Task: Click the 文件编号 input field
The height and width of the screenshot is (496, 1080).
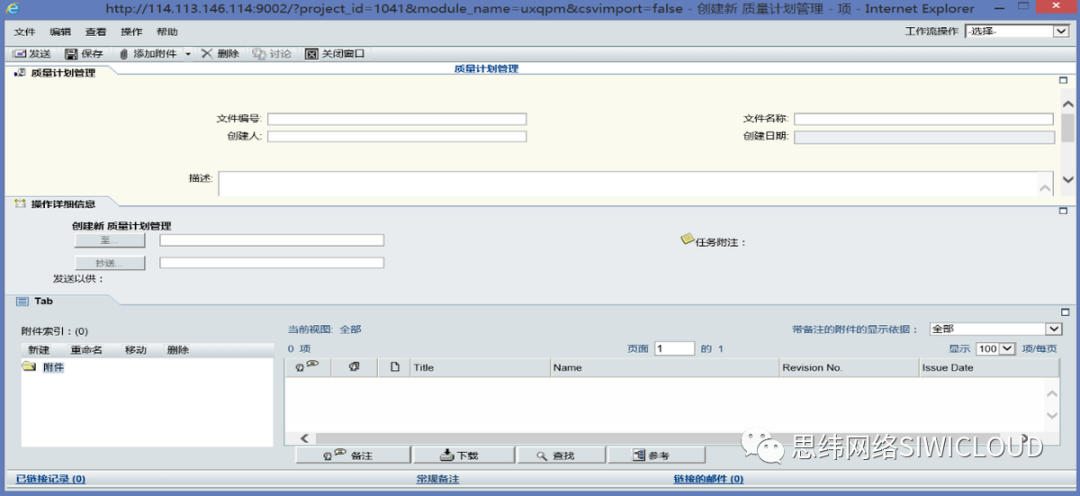Action: point(397,119)
